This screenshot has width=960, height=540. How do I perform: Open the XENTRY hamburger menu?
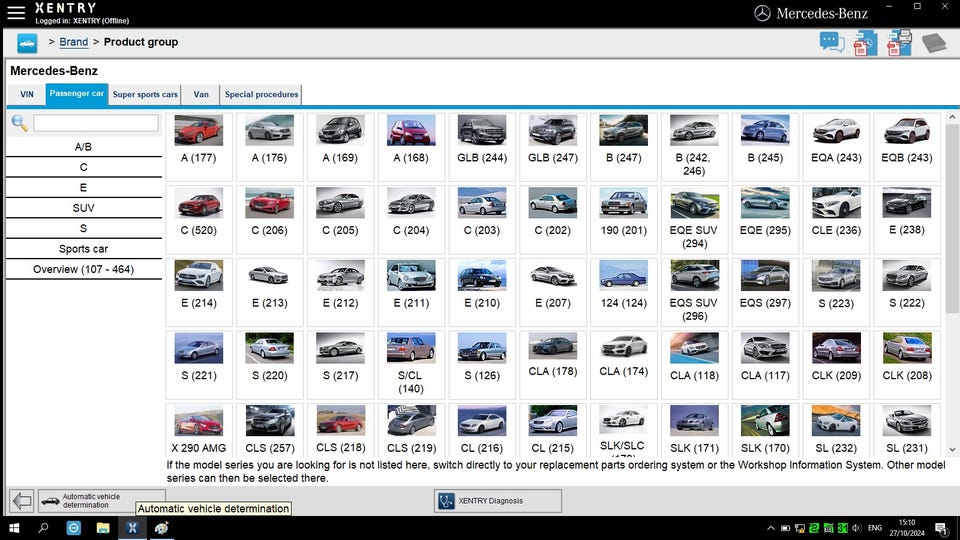coord(16,13)
